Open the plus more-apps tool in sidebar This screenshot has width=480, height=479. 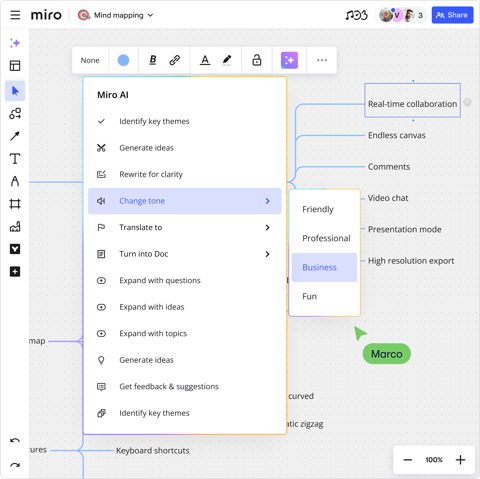tap(15, 272)
